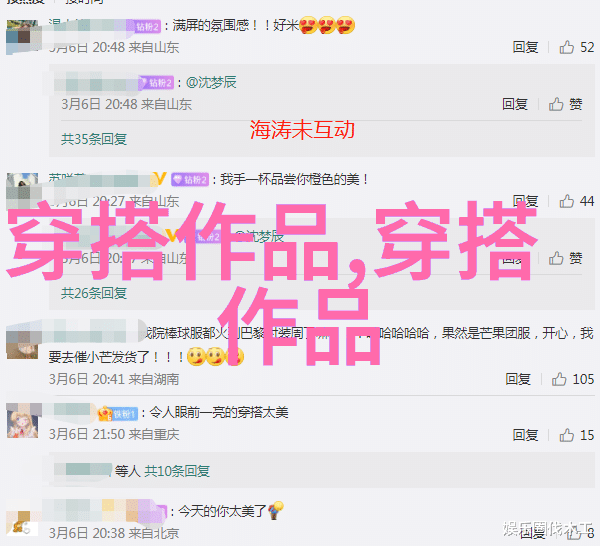Open avatar of first commenter from 山东
The height and width of the screenshot is (546, 600).
(x=23, y=36)
